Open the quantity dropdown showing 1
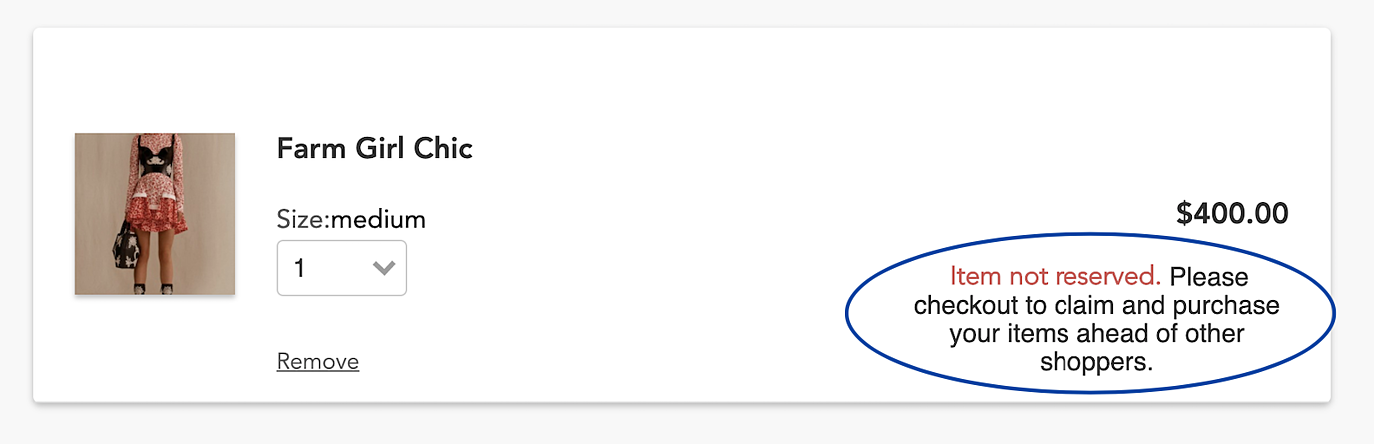Image resolution: width=1374 pixels, height=444 pixels. click(x=341, y=268)
